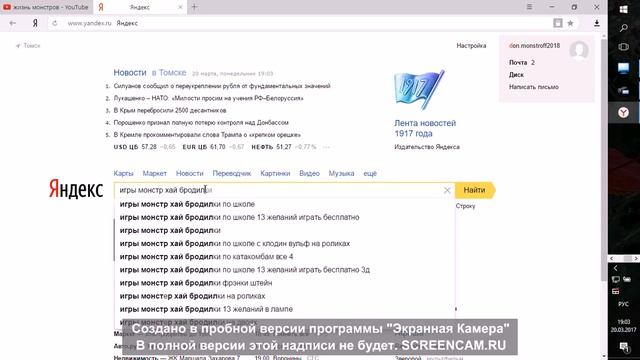Open the в Томске news link

(x=169, y=73)
